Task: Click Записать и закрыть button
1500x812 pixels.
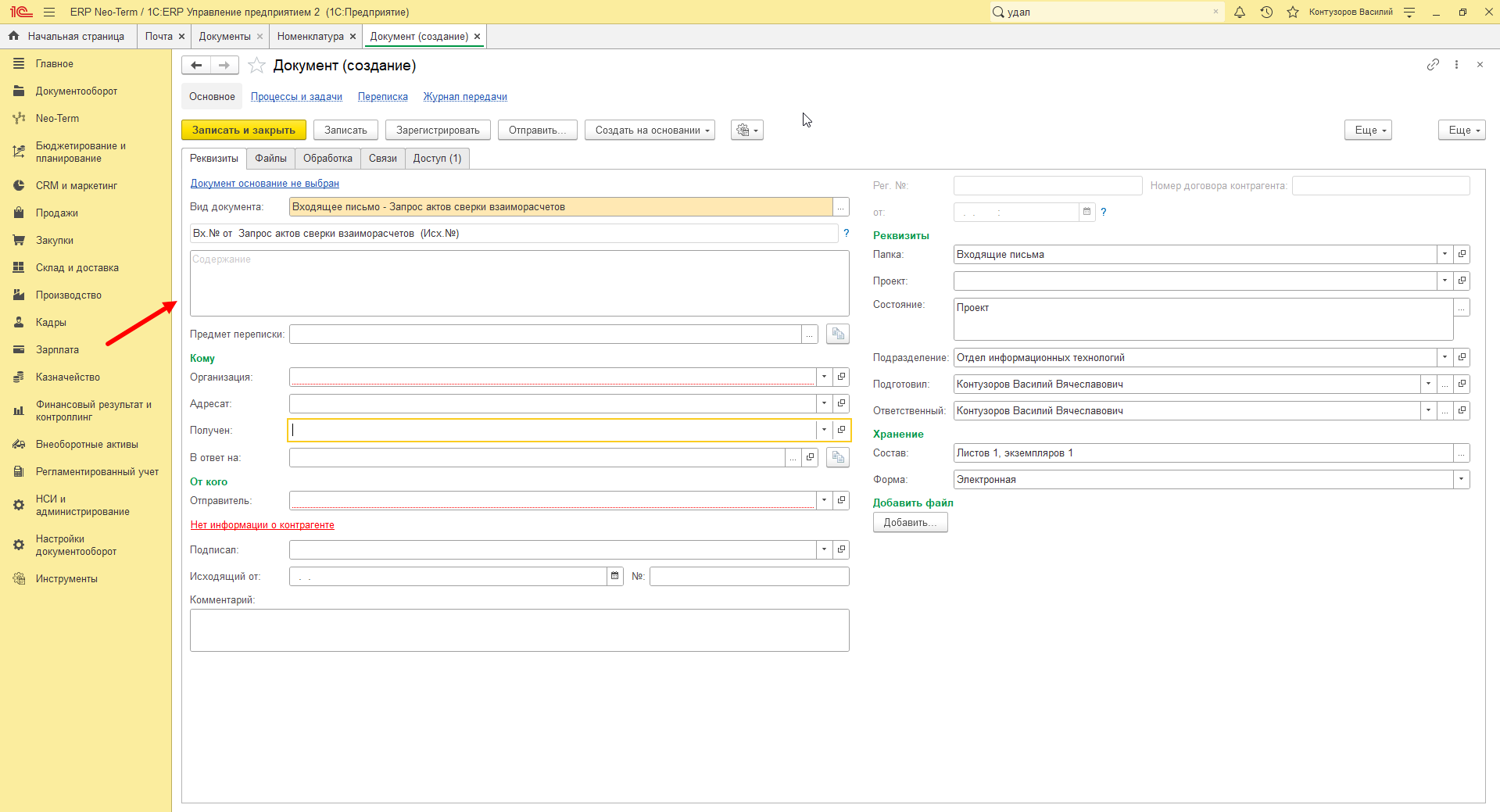Action: tap(244, 130)
